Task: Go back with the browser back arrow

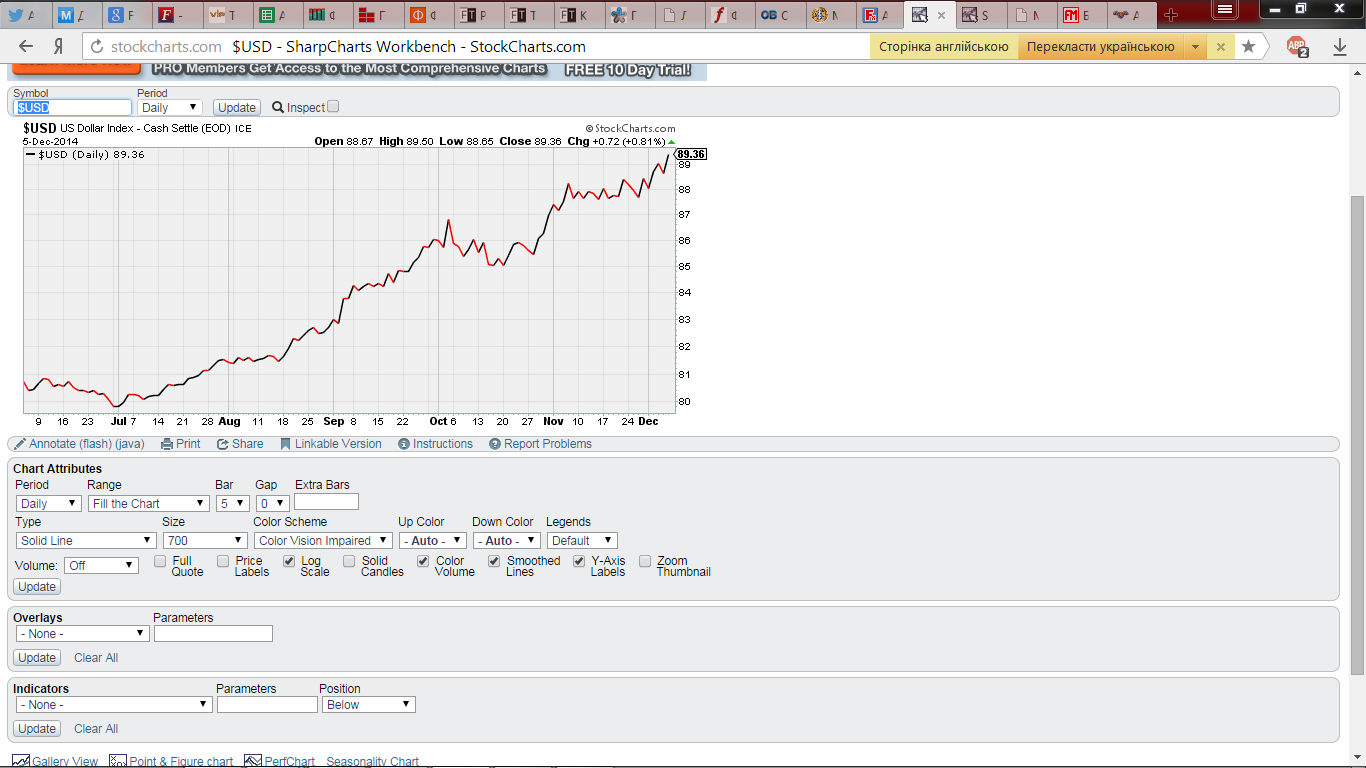Action: coord(26,47)
